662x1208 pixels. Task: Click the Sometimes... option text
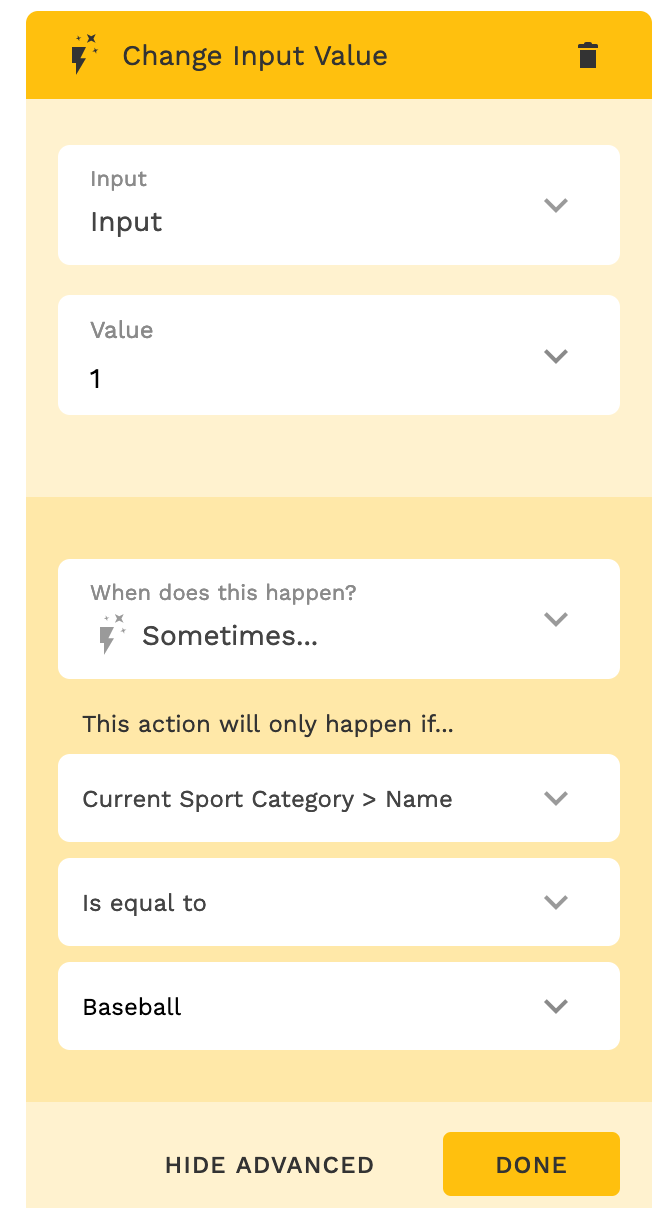point(230,636)
